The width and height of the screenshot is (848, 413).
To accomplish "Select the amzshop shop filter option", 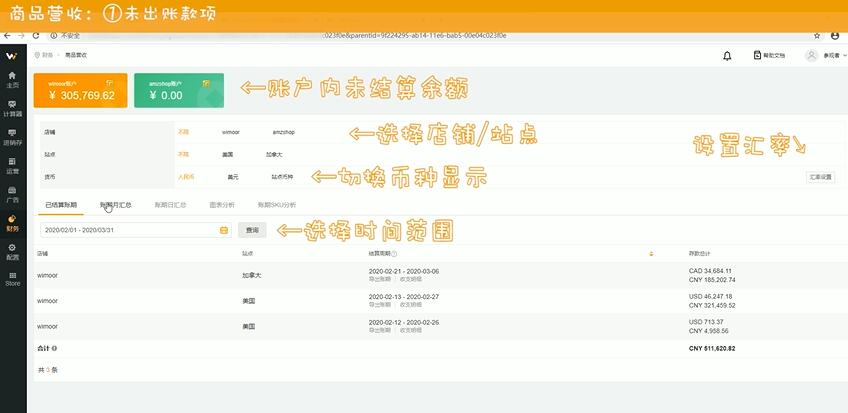I will pos(283,132).
